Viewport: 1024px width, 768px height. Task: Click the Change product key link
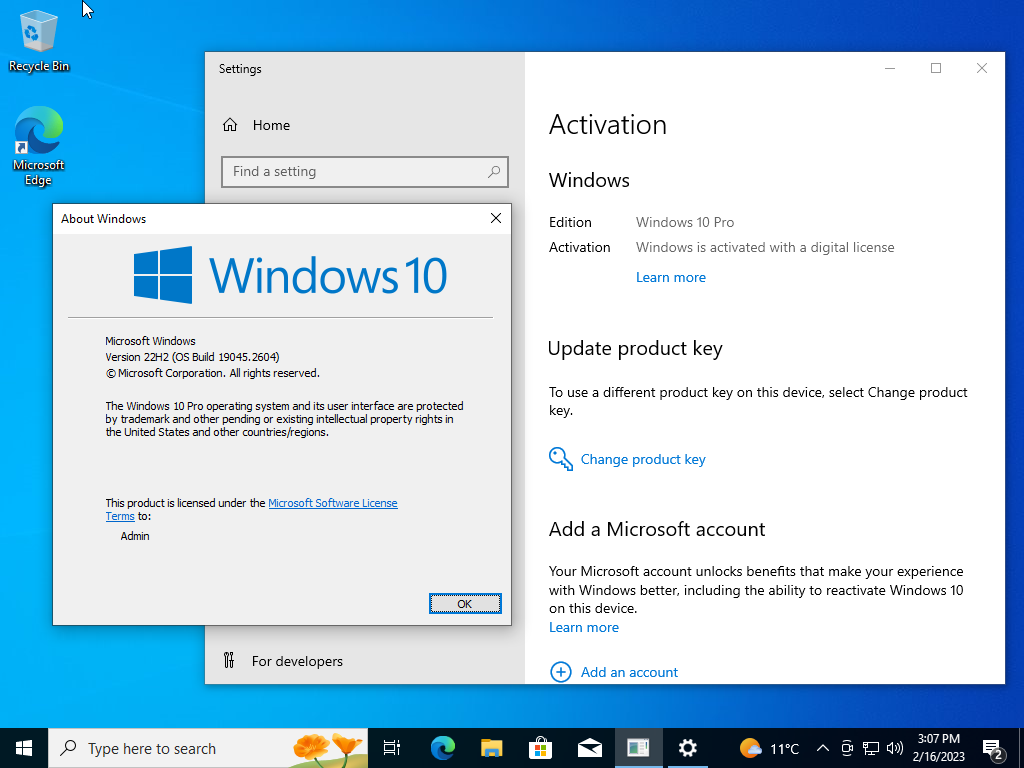tap(643, 459)
